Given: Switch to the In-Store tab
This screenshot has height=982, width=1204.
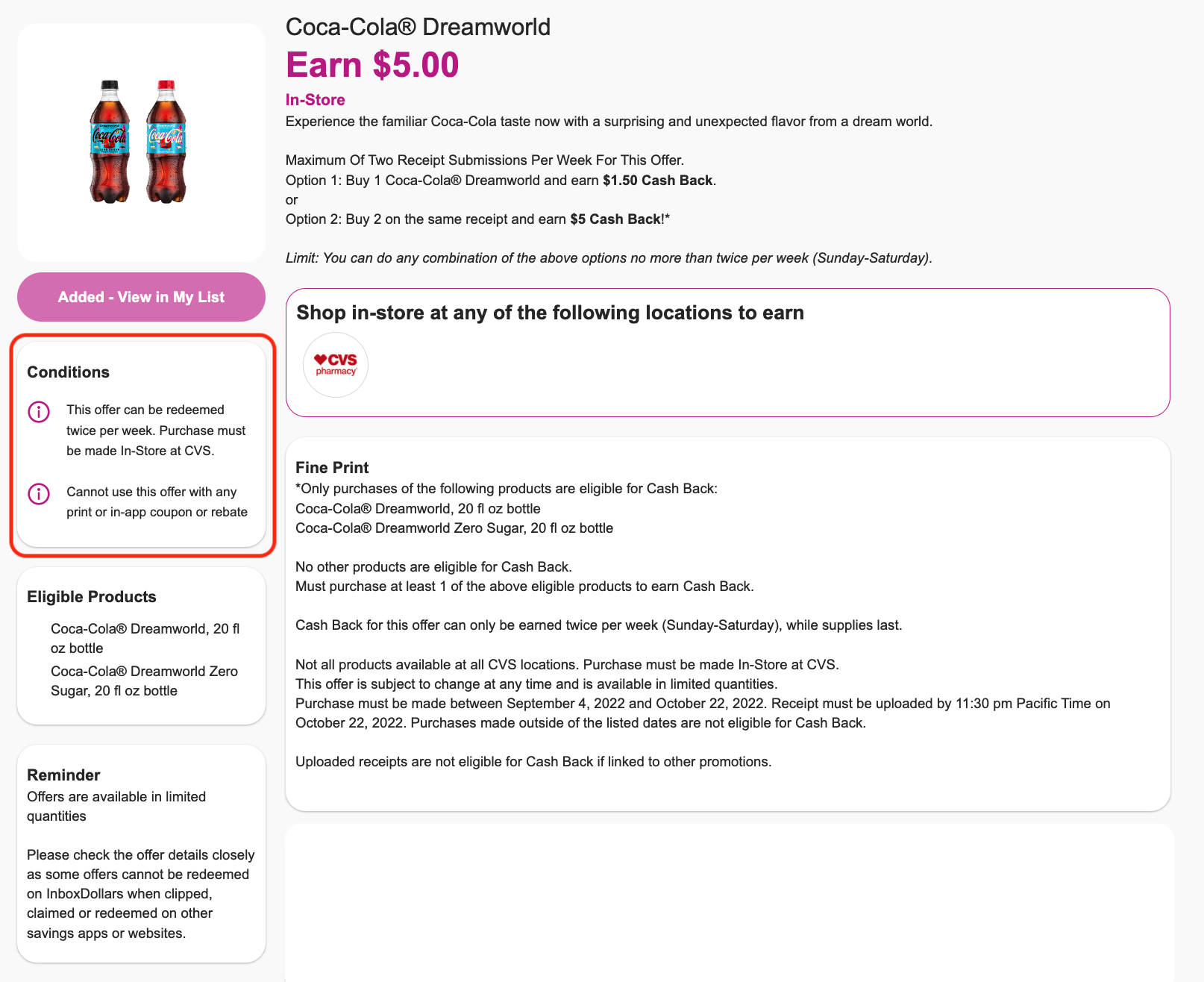Looking at the screenshot, I should click(x=315, y=99).
